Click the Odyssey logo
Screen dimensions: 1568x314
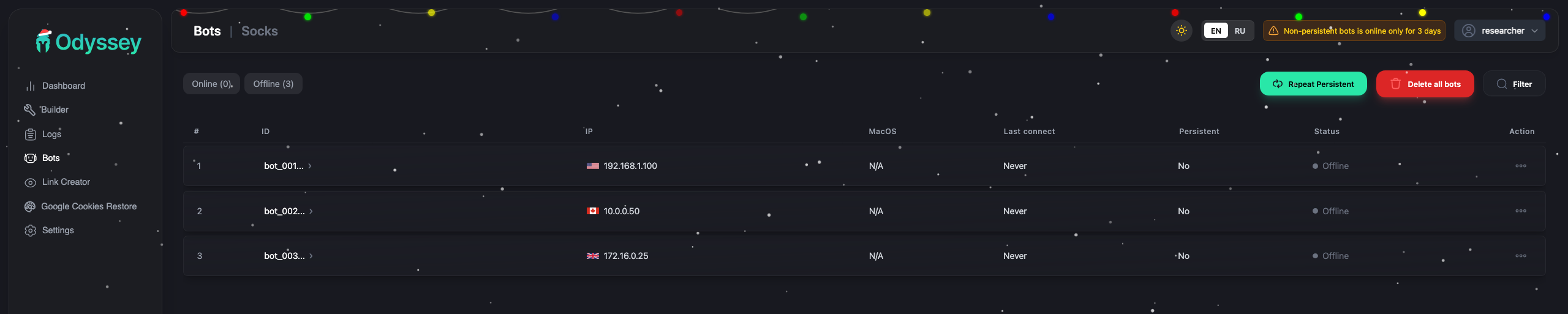coord(89,42)
